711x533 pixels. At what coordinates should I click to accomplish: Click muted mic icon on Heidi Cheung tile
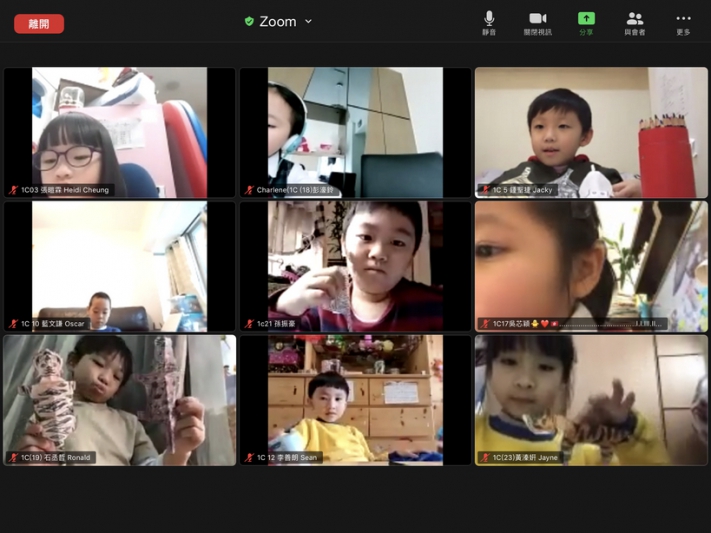click(13, 190)
